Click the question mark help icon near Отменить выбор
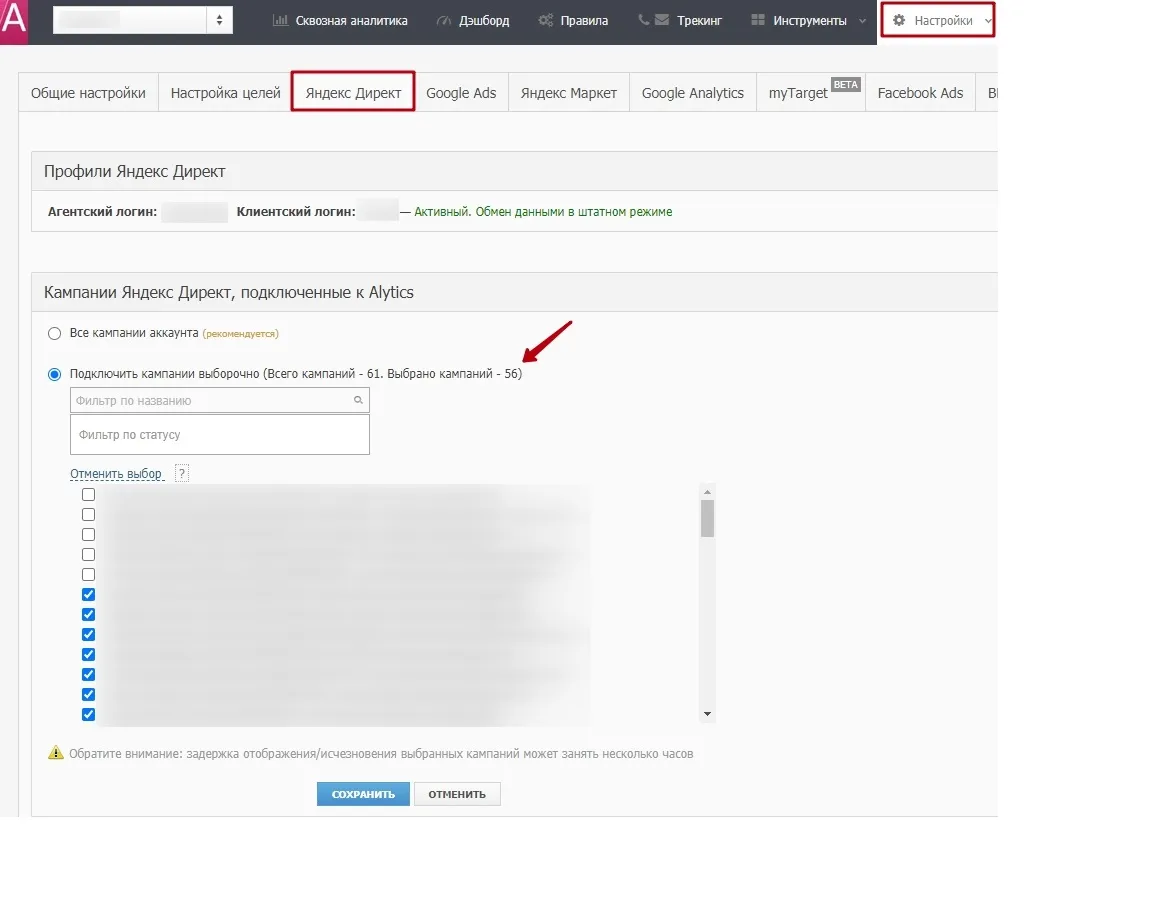Image resolution: width=1152 pixels, height=912 pixels. pyautogui.click(x=182, y=473)
